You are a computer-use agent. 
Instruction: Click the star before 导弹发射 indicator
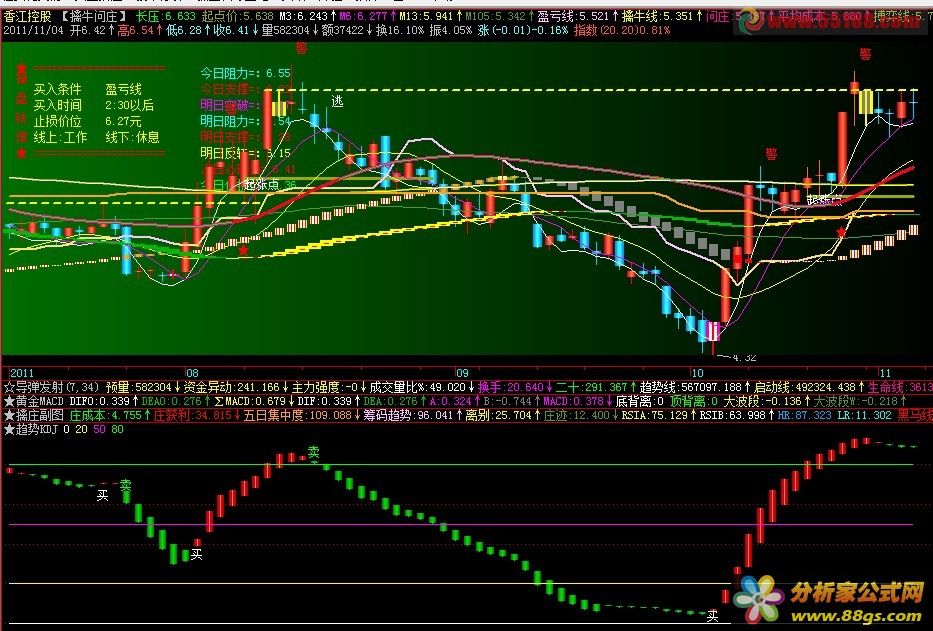(x=9, y=388)
